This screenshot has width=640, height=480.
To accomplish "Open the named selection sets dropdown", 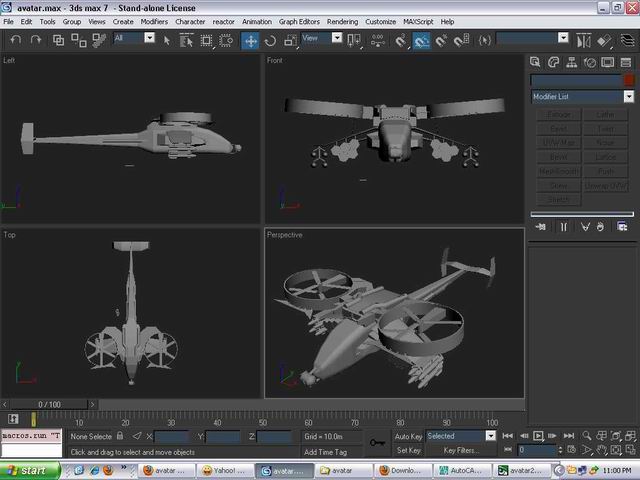I will point(563,38).
